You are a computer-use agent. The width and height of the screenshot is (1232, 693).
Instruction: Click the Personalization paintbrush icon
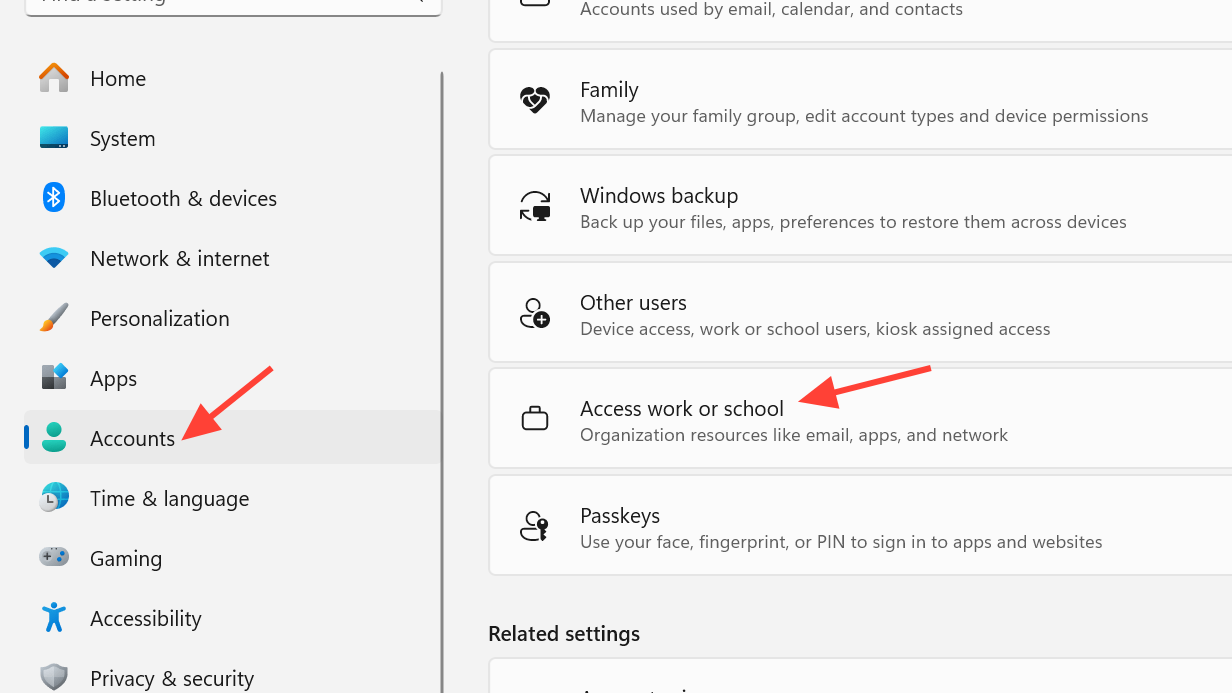(54, 318)
